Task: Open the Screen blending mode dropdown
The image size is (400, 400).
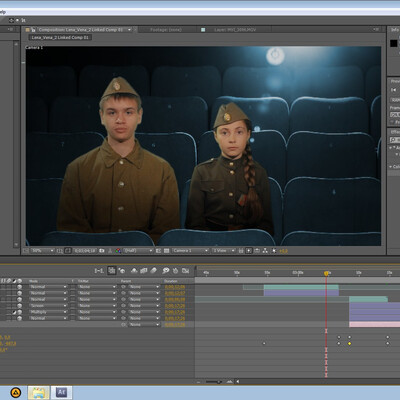Action: pyautogui.click(x=48, y=306)
